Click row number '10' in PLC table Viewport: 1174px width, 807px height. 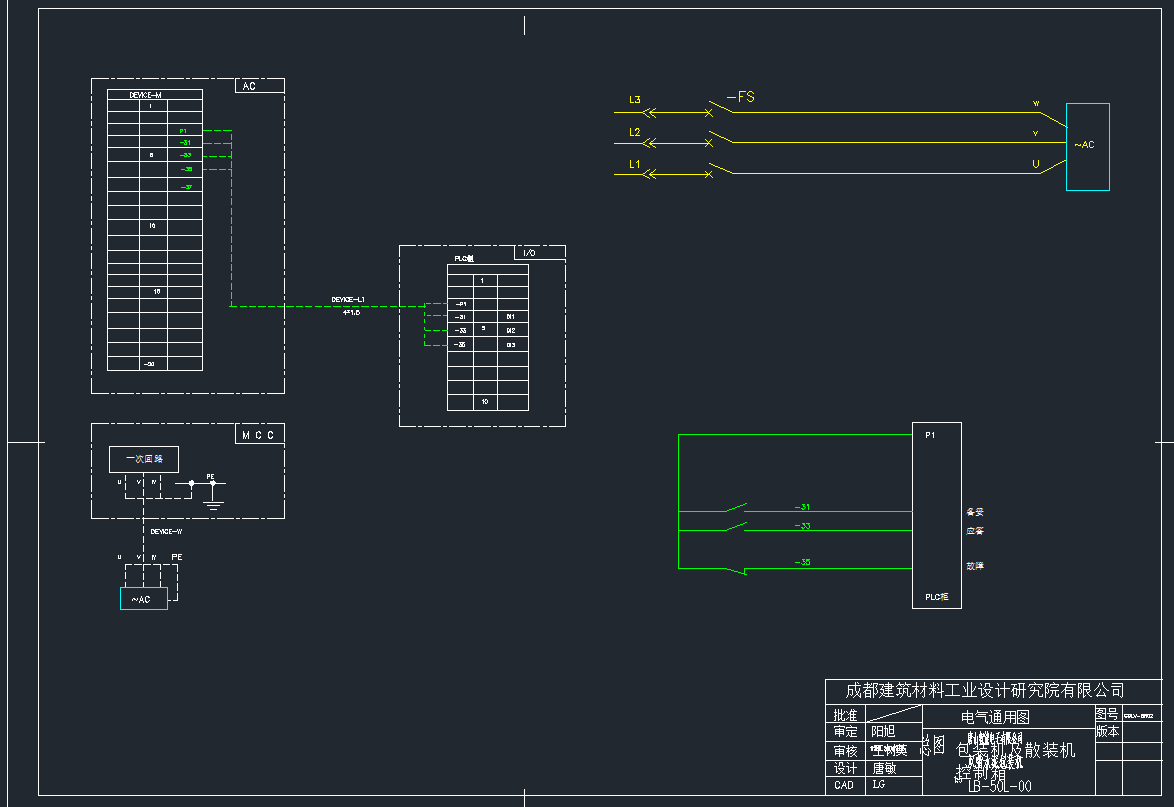[x=484, y=402]
